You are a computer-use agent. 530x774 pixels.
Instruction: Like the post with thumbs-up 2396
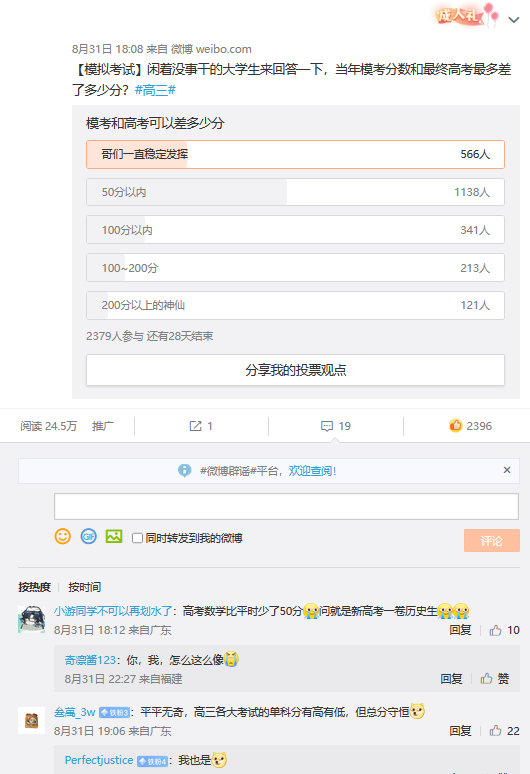455,426
